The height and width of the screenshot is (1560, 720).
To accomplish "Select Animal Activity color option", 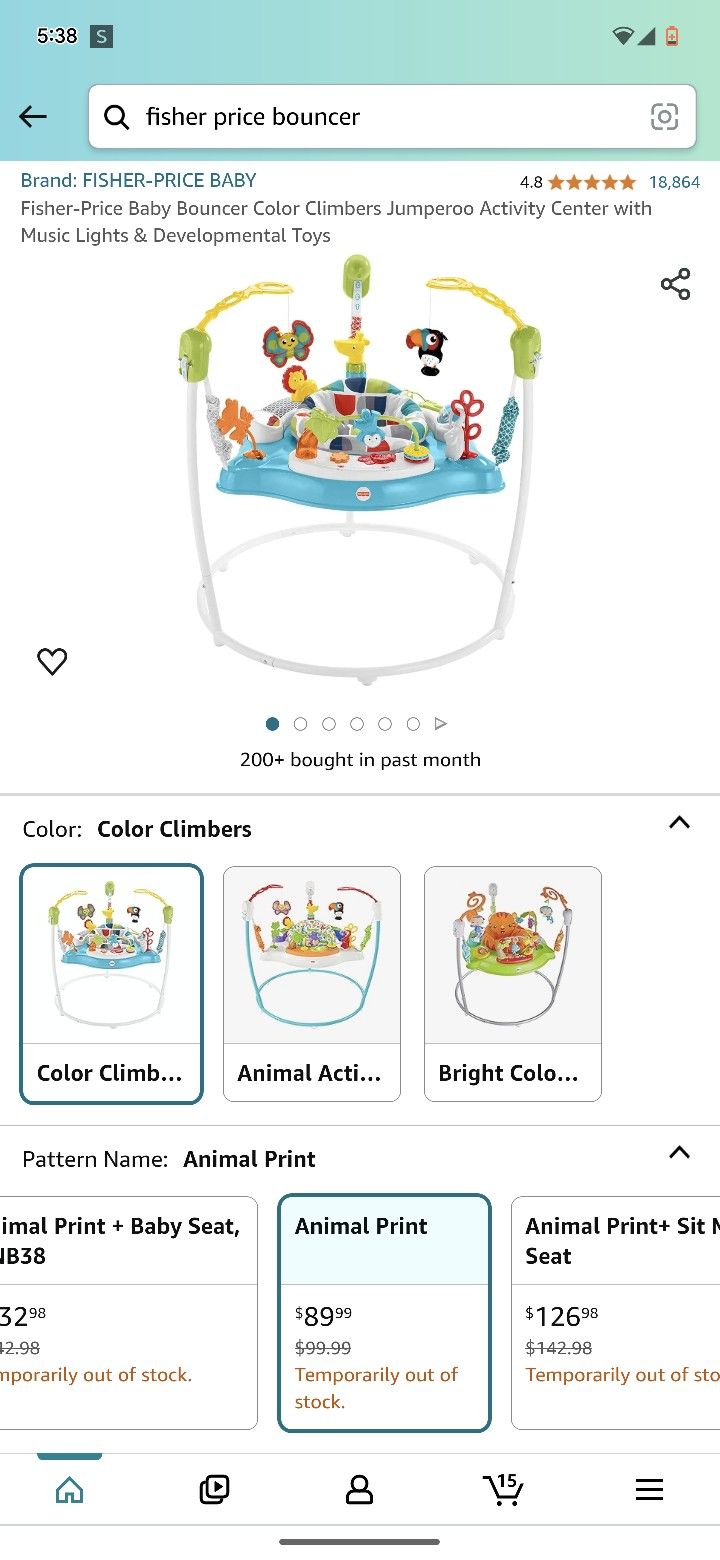I will pos(312,983).
